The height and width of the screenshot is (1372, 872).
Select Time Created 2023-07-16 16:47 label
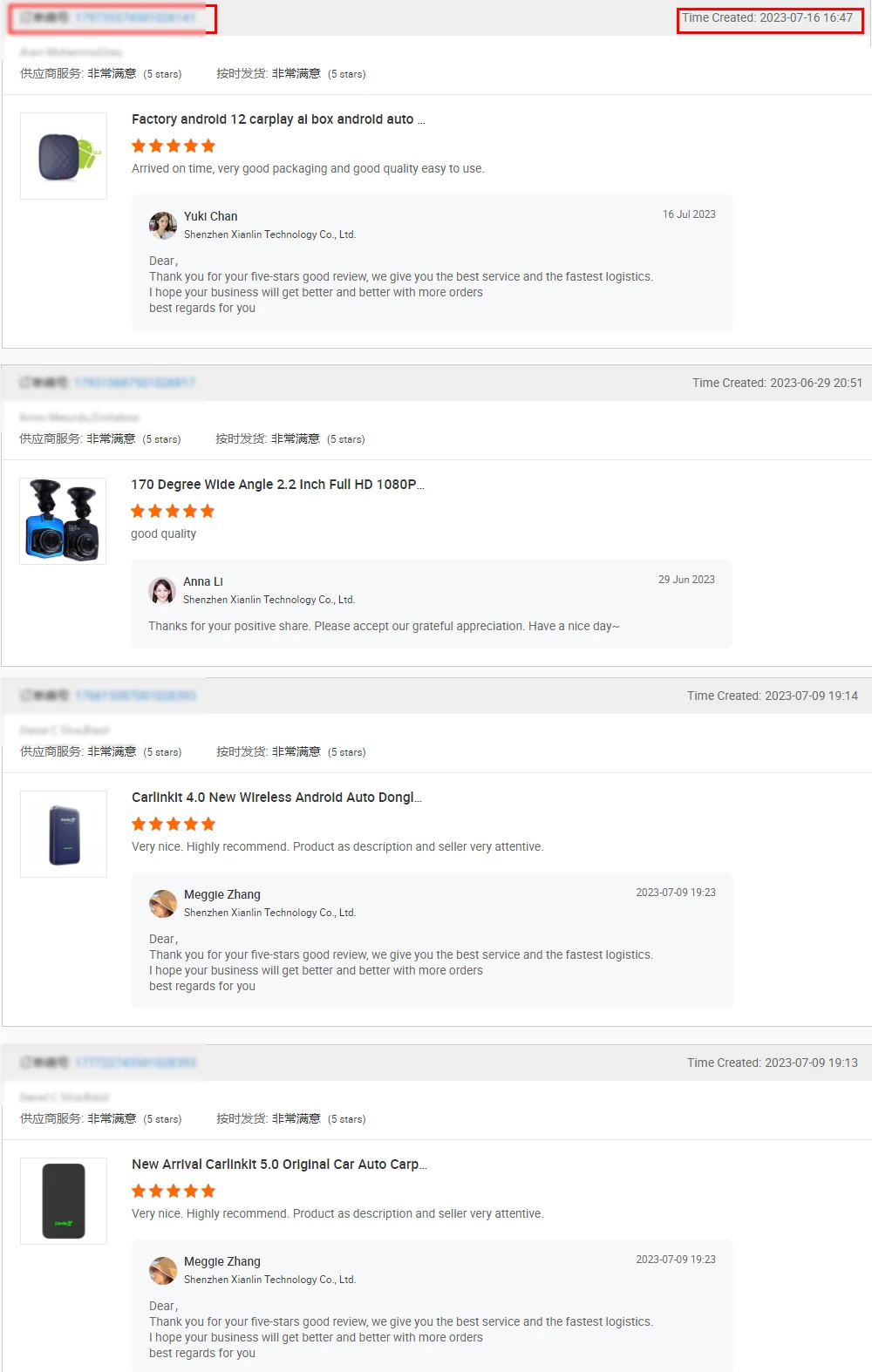pyautogui.click(x=767, y=17)
